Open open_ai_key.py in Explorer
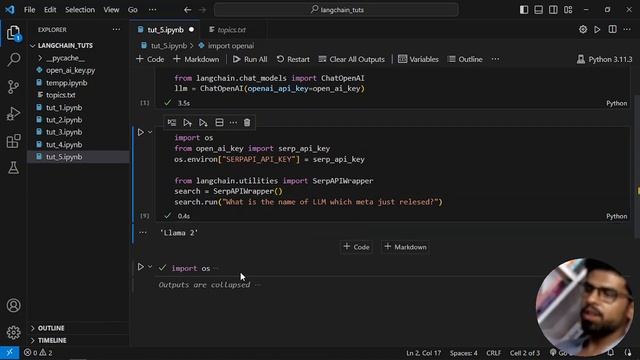Viewport: 640px width, 360px height. (x=70, y=70)
